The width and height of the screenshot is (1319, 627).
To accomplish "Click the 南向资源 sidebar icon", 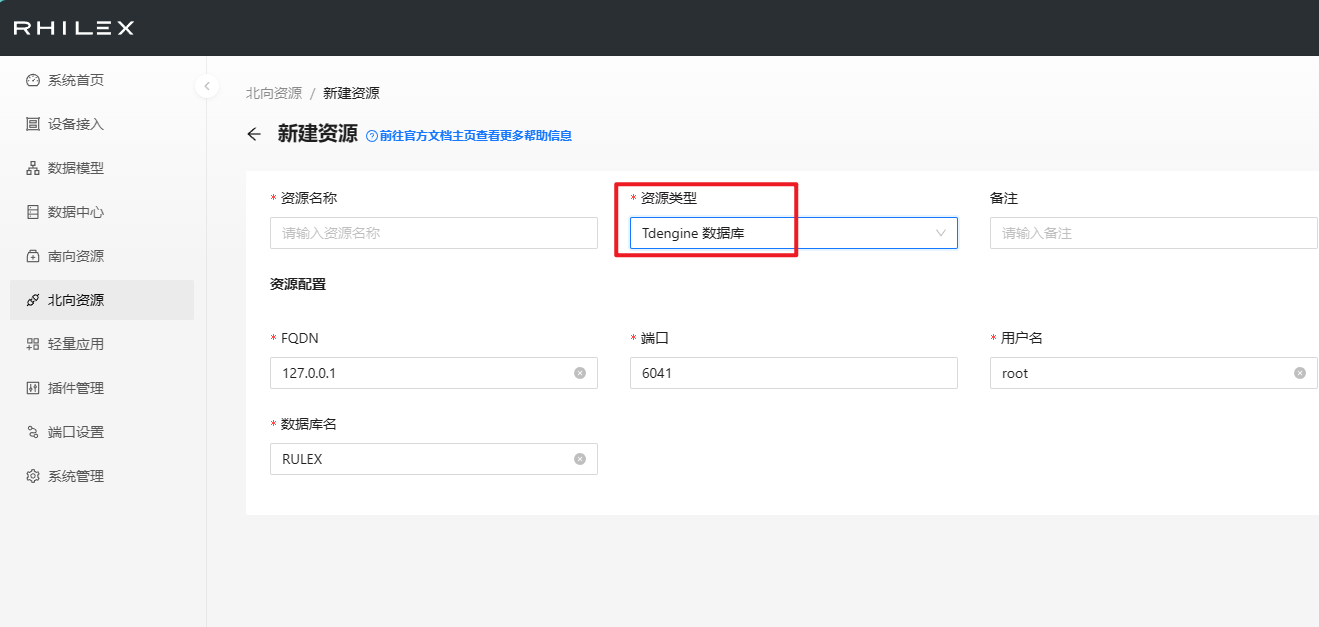I will (33, 256).
